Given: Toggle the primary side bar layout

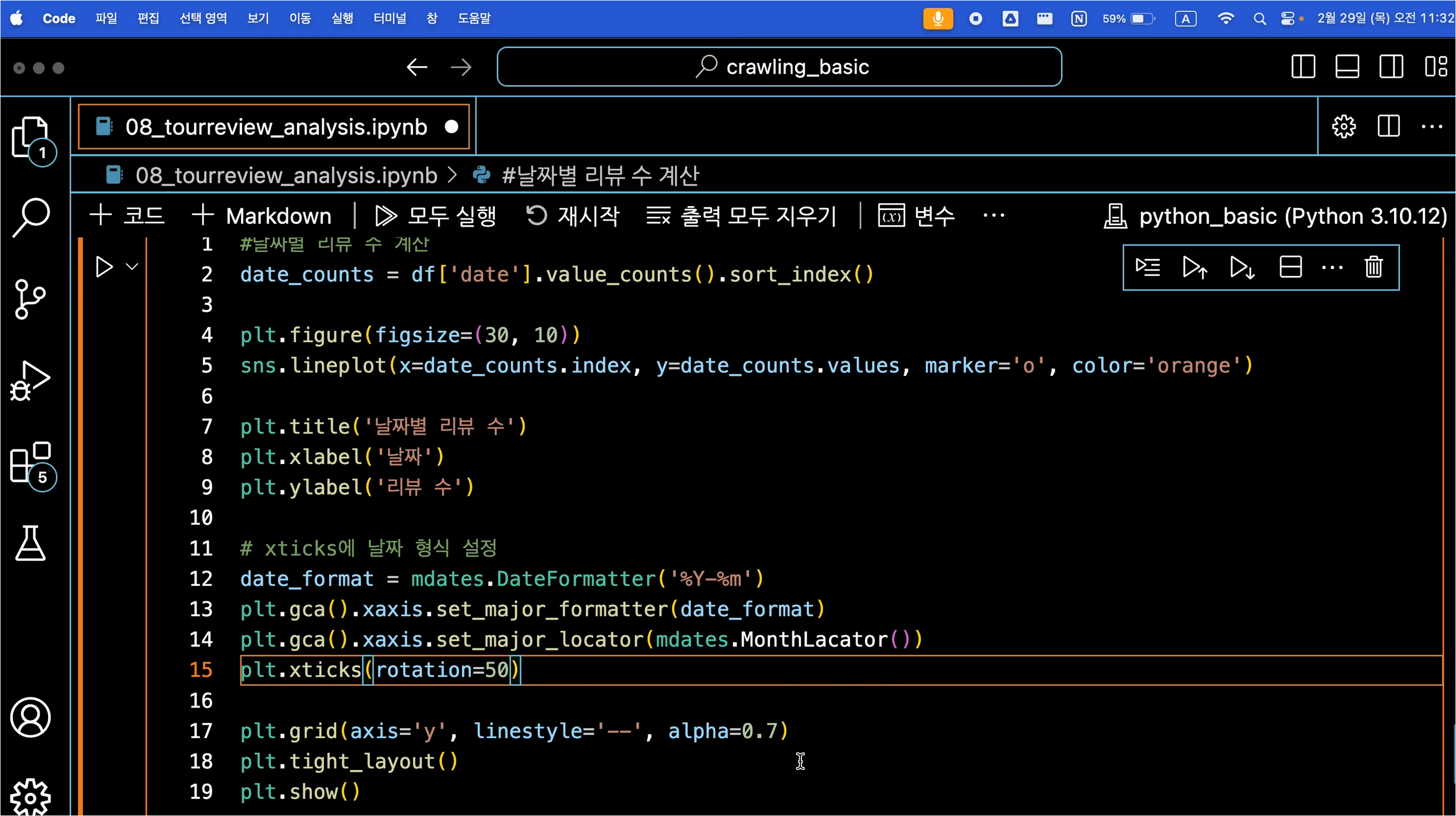Looking at the screenshot, I should point(1303,67).
